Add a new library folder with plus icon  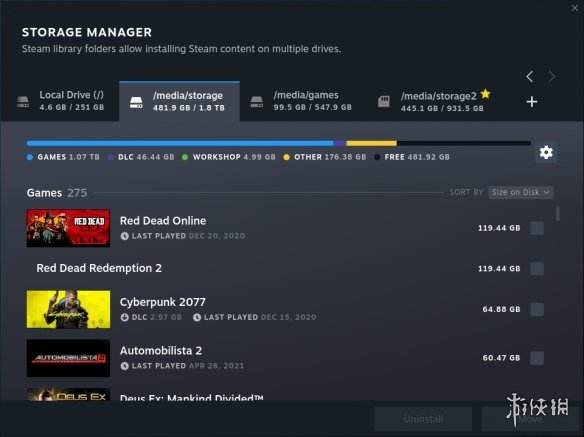click(532, 102)
